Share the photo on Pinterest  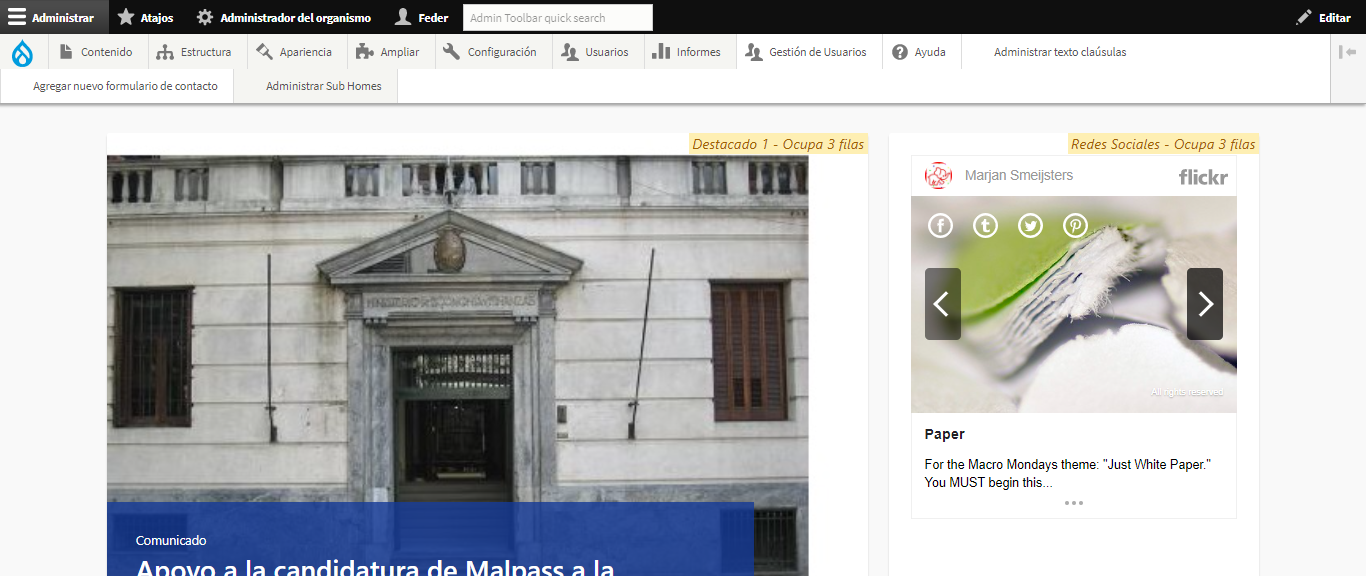[1075, 226]
